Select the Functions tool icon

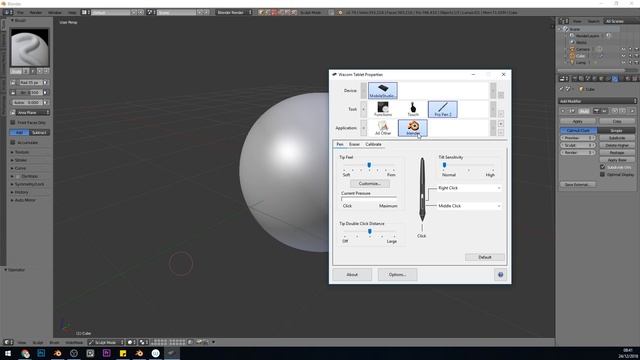pos(383,109)
